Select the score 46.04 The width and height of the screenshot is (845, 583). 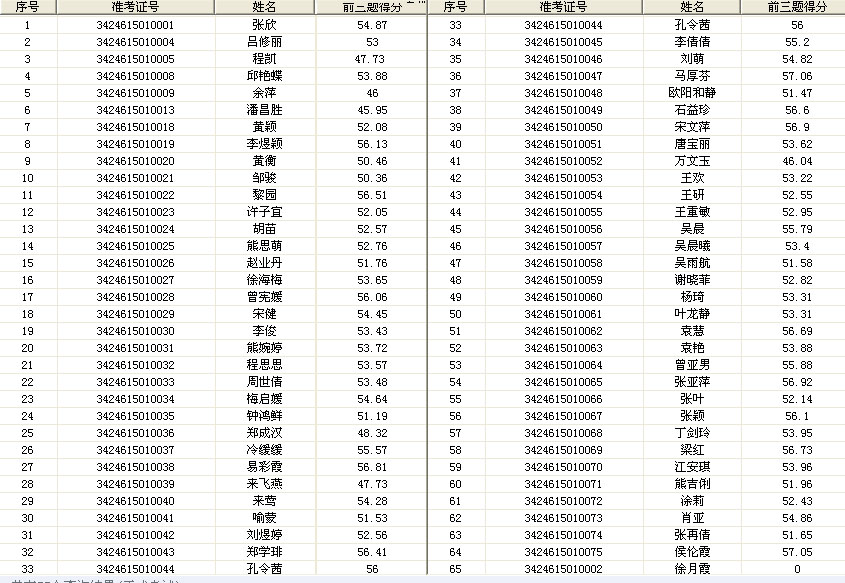(797, 161)
